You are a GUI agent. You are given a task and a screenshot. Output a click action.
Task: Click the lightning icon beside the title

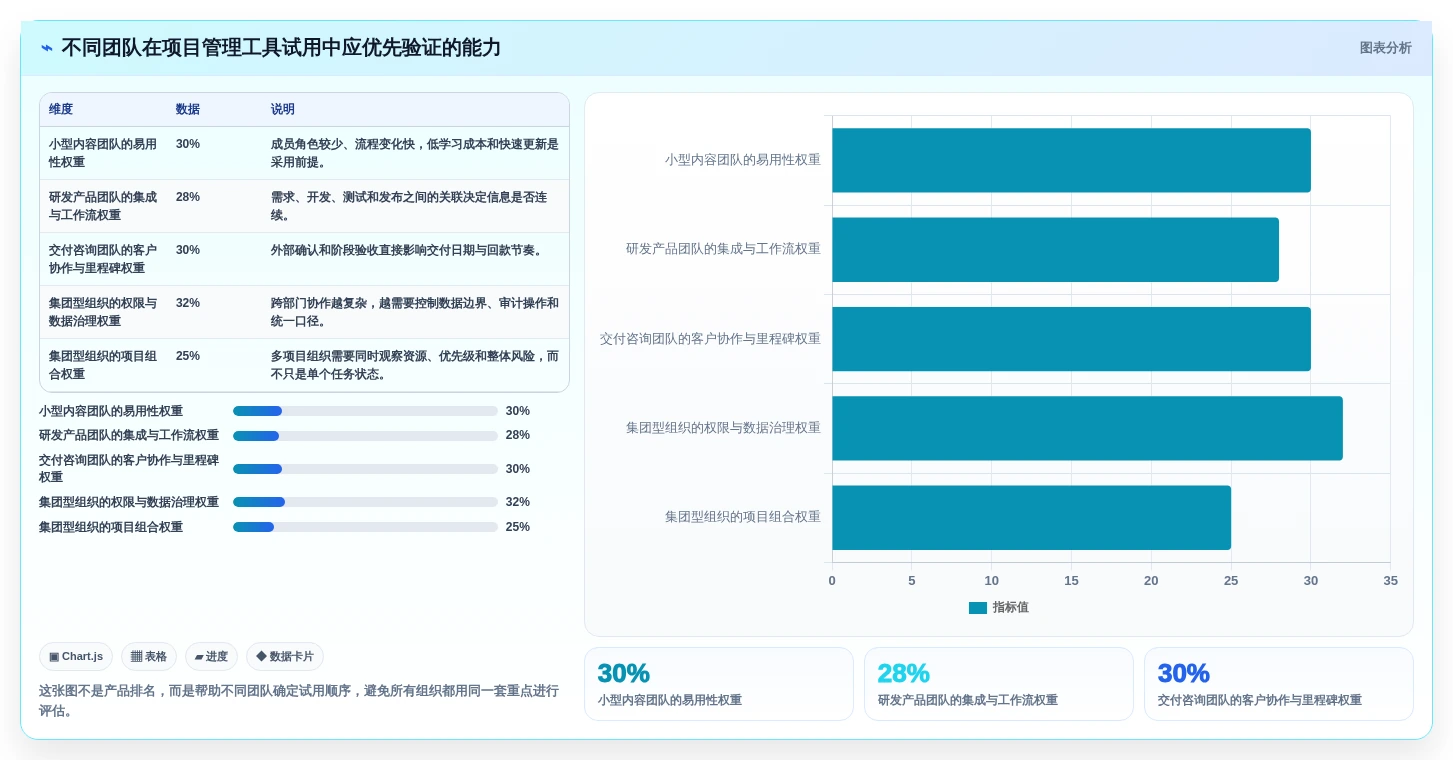click(47, 48)
